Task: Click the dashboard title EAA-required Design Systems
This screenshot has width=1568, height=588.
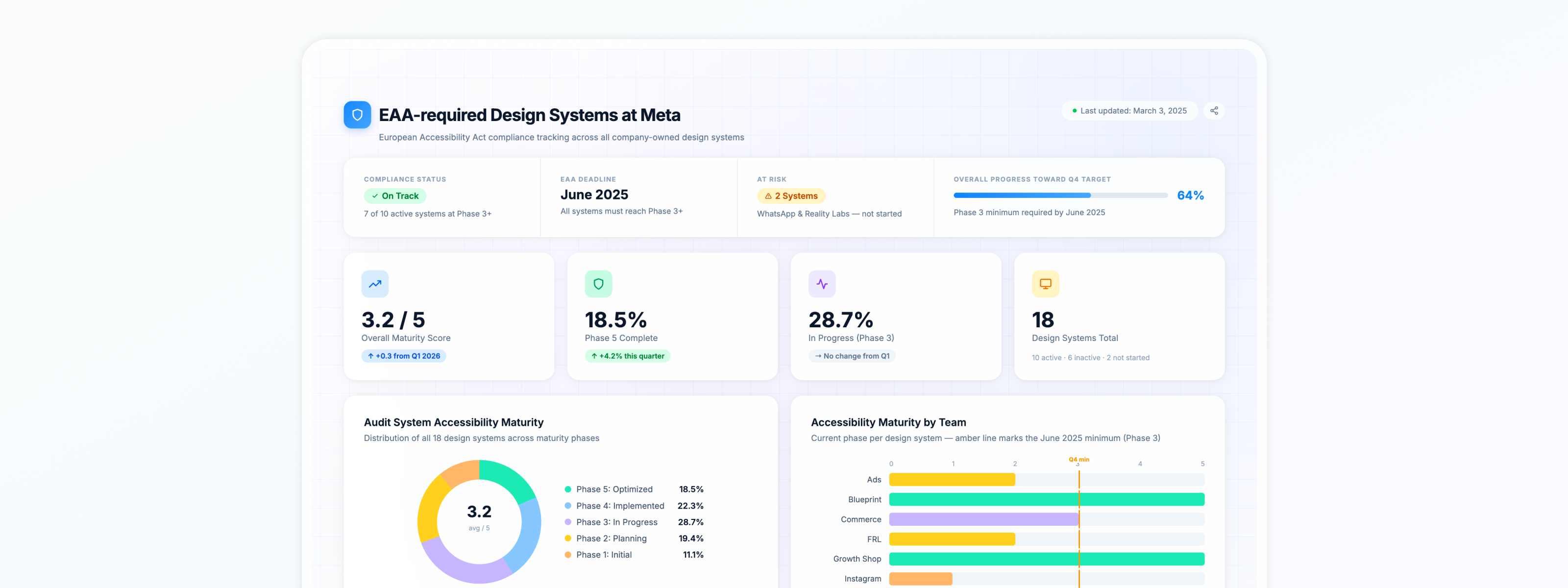Action: (530, 115)
